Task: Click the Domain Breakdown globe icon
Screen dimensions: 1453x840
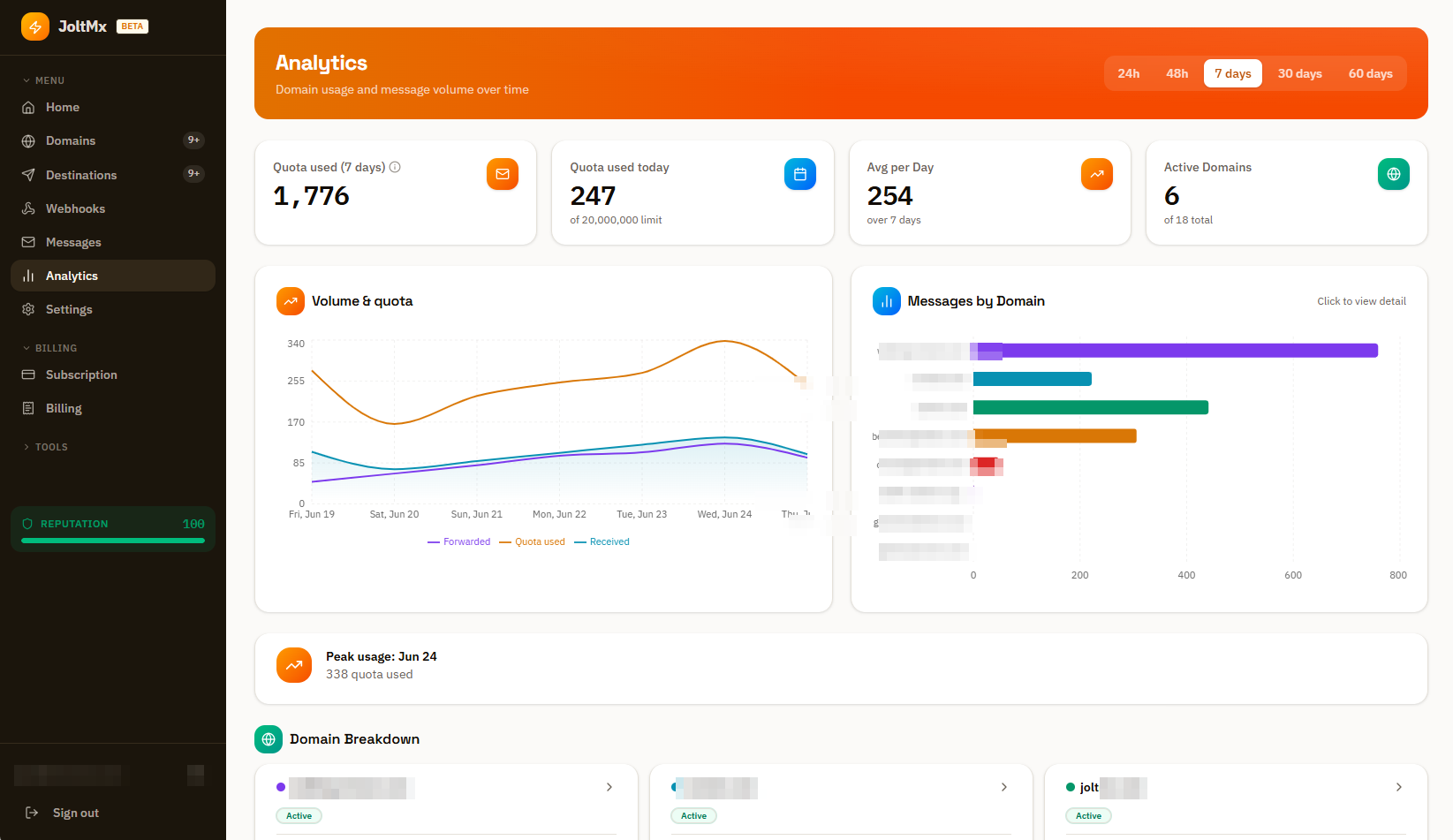Action: click(x=269, y=739)
